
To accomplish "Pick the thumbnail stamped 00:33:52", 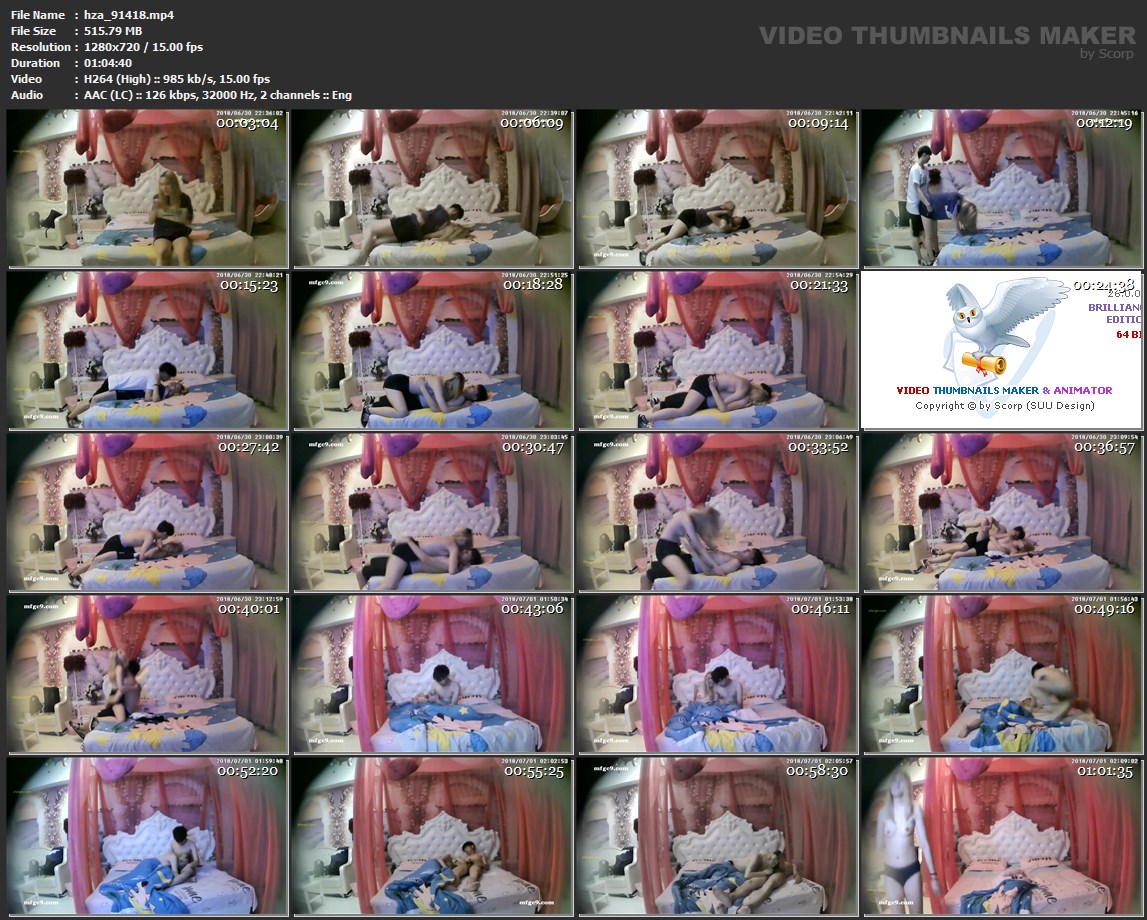I will (718, 513).
